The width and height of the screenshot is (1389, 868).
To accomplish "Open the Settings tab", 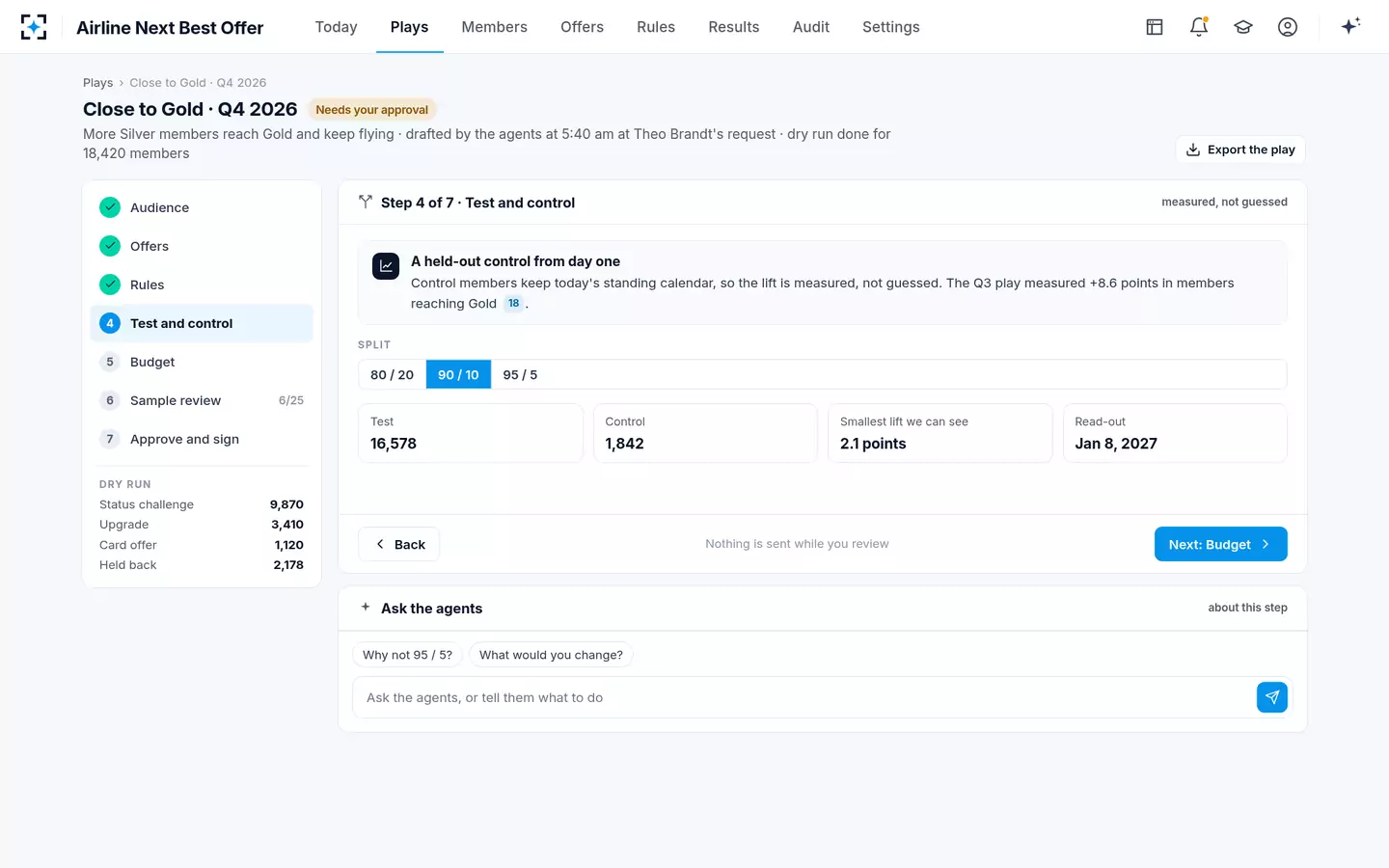I will pos(891,27).
